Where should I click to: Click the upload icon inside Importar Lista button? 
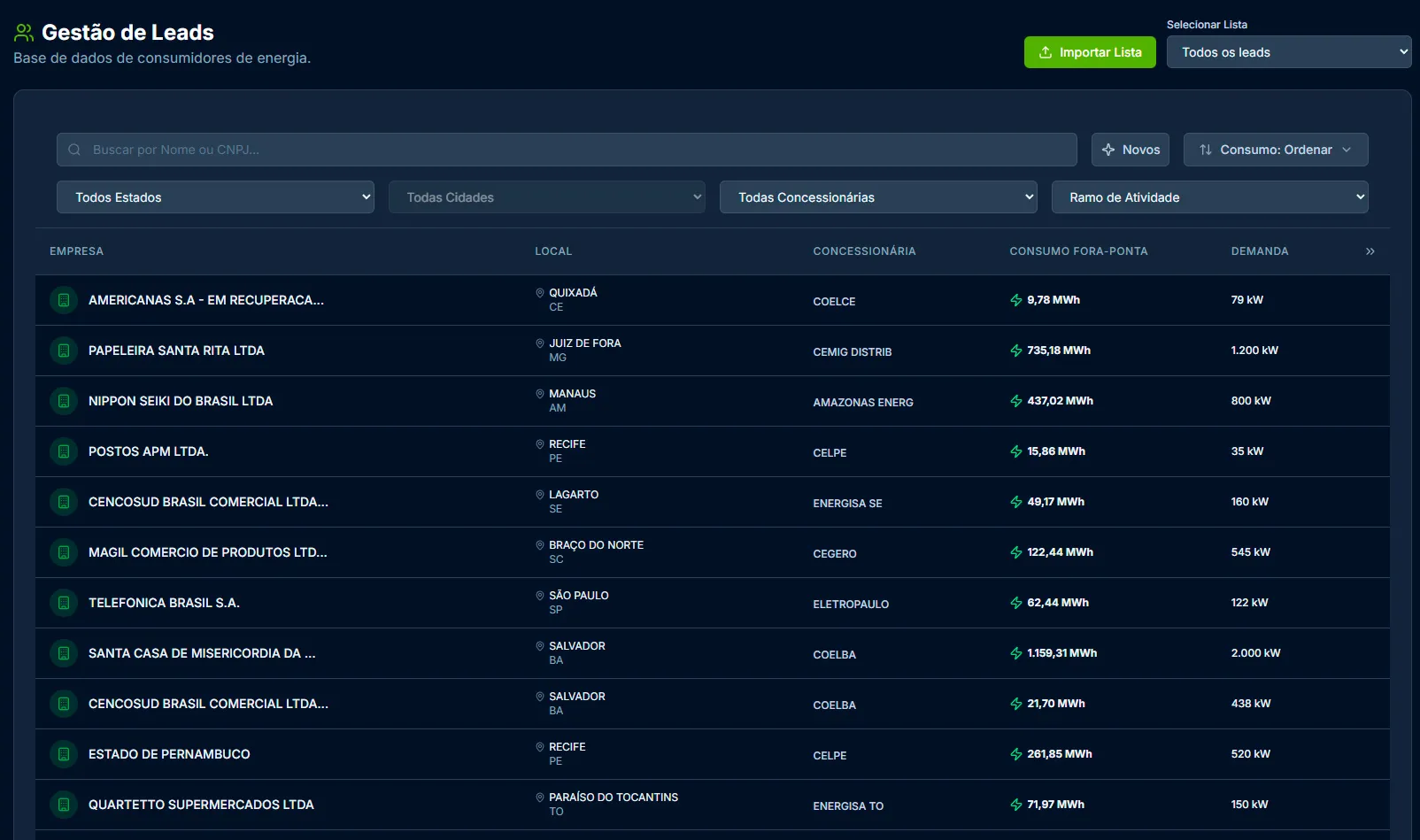pos(1045,52)
